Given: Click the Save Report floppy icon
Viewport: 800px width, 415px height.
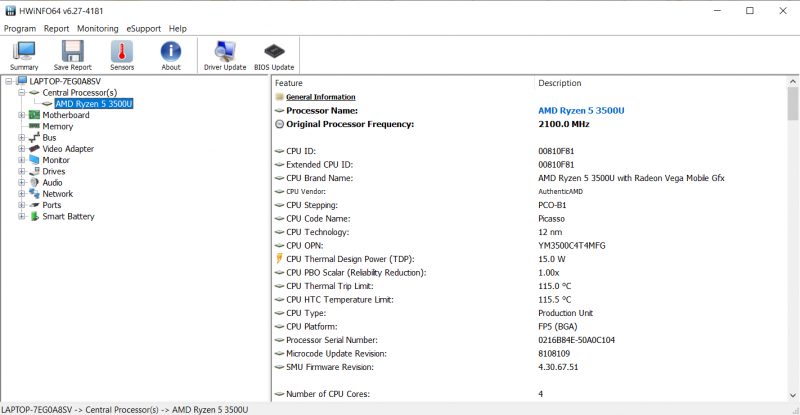Looking at the screenshot, I should click(x=72, y=54).
